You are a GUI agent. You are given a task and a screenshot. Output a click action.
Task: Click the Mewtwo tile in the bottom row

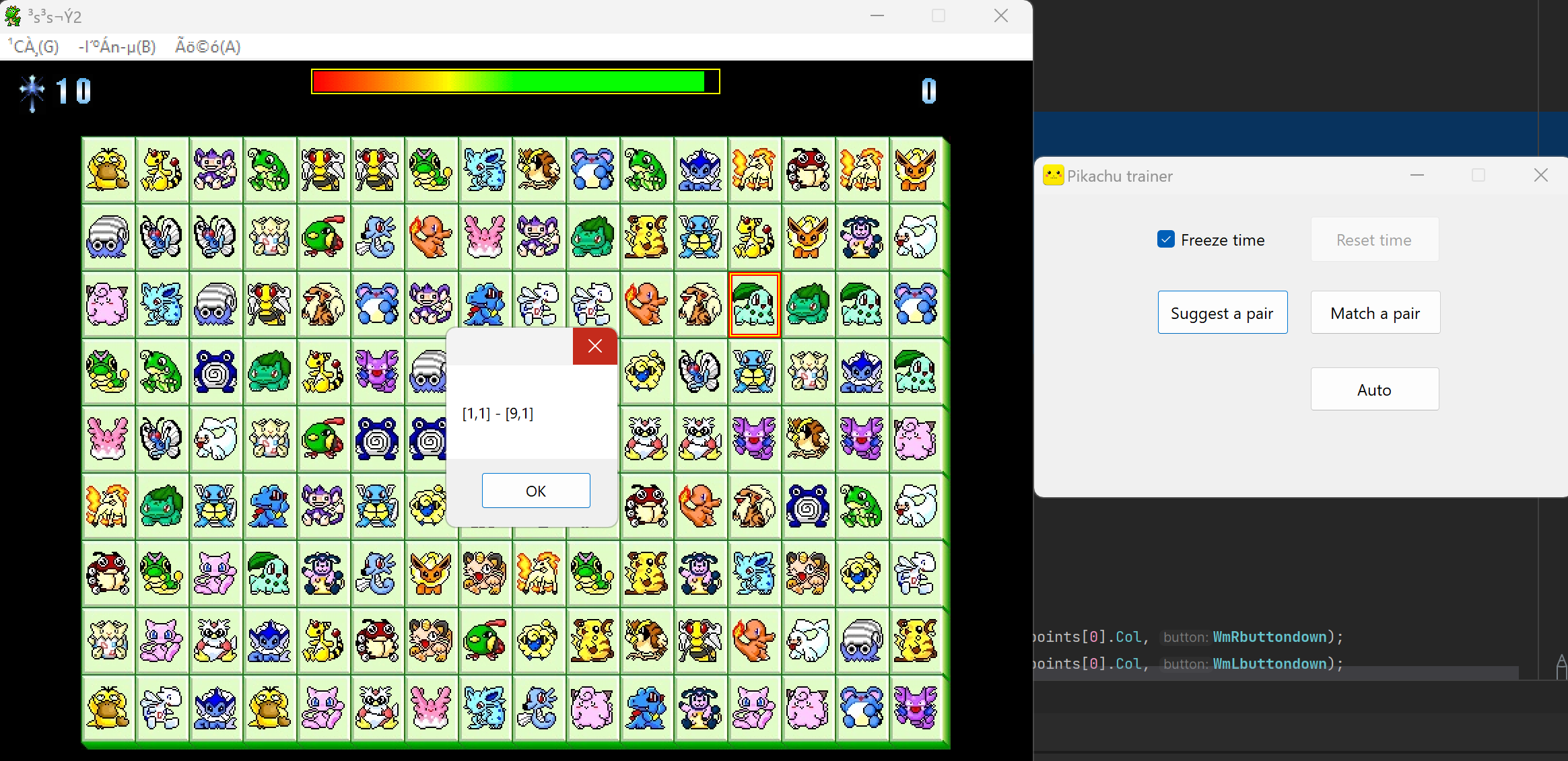tap(162, 708)
